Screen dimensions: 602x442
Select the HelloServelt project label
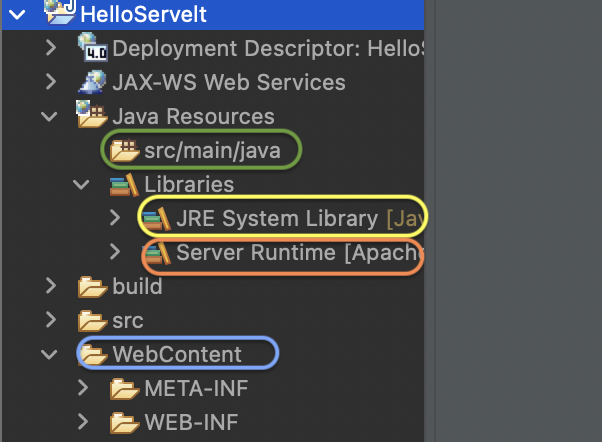tap(144, 14)
